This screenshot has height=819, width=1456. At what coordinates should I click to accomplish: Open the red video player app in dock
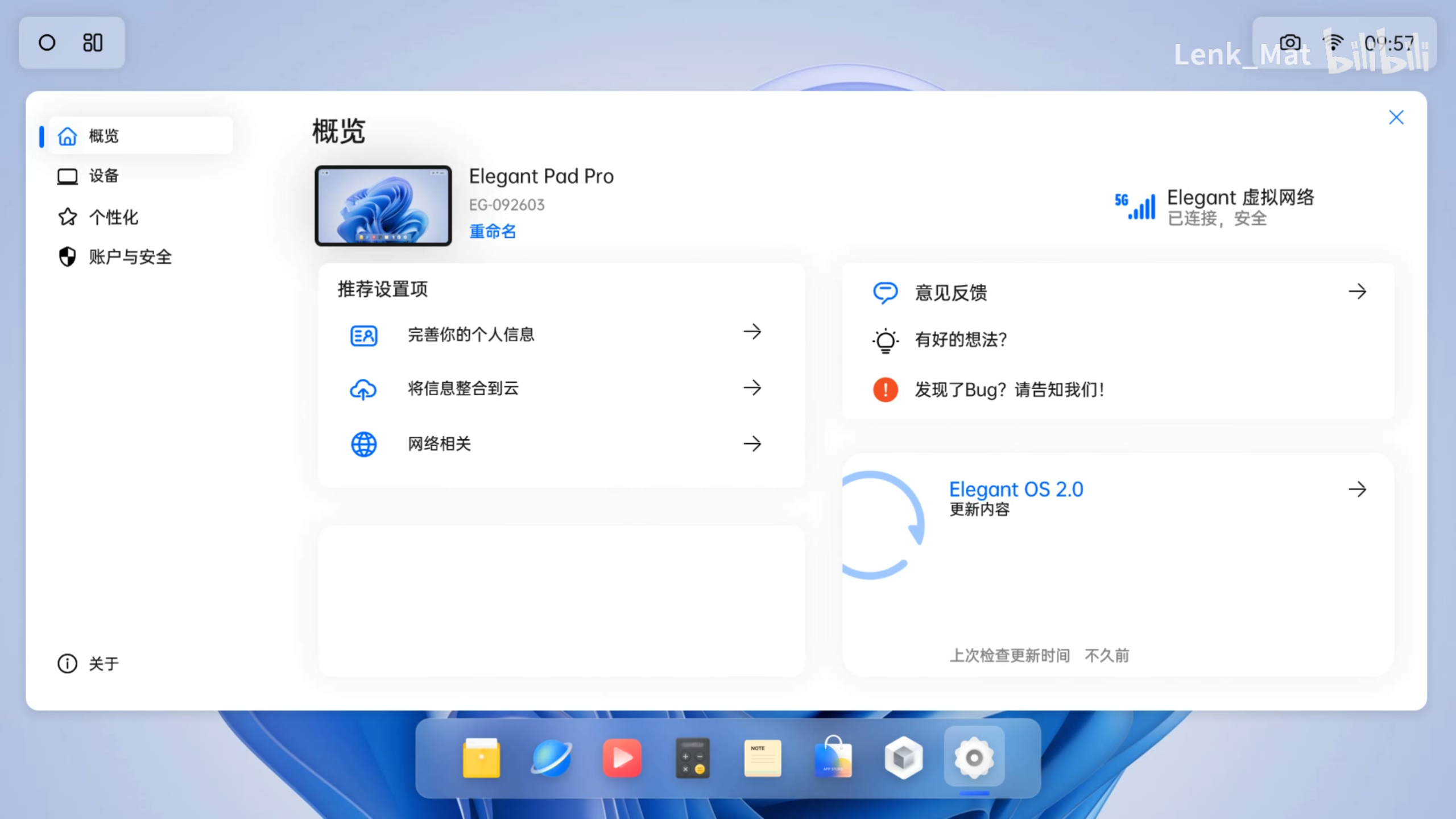(x=622, y=758)
